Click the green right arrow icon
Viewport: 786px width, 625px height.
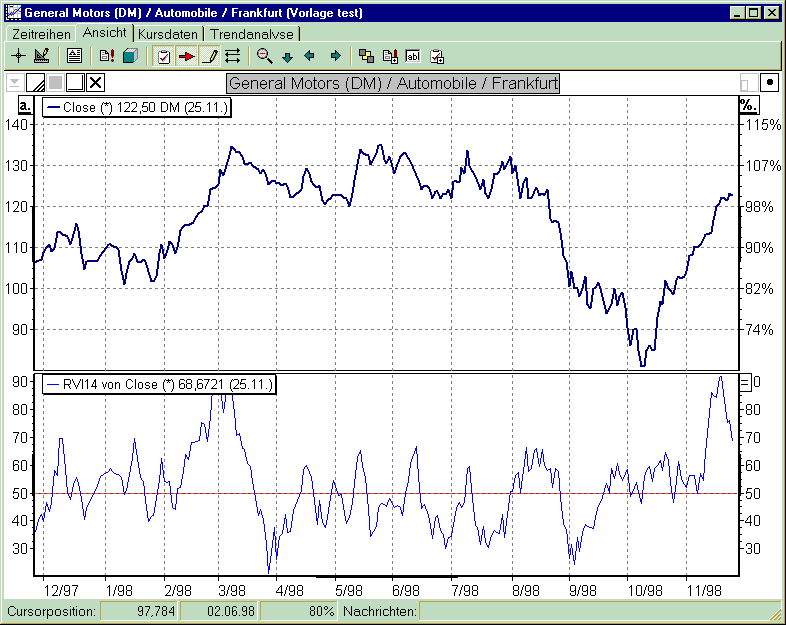(335, 56)
